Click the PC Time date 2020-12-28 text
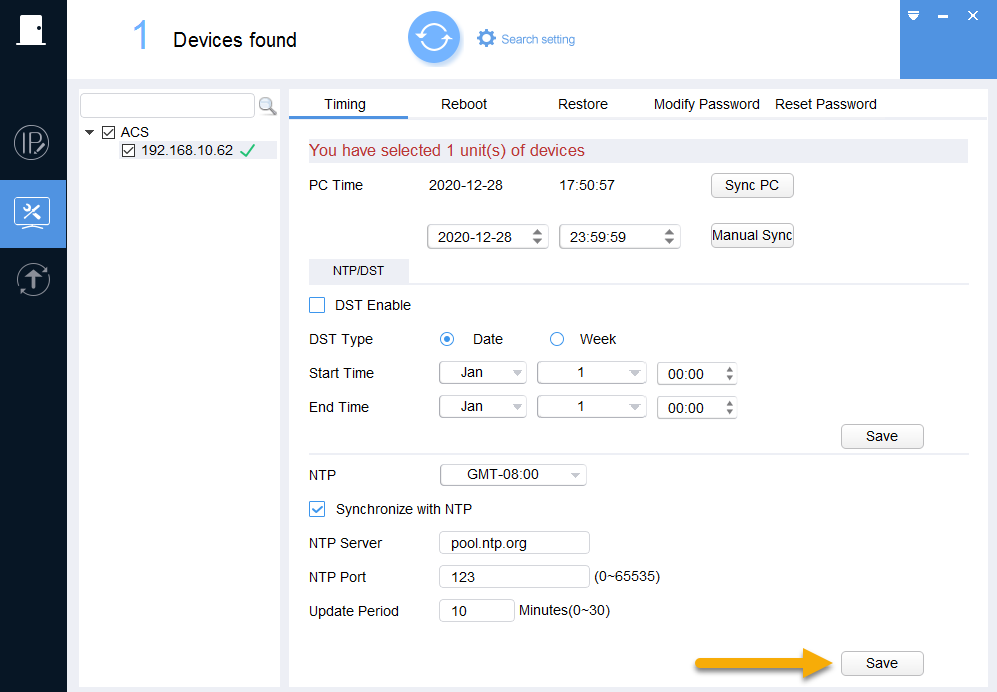 [465, 186]
